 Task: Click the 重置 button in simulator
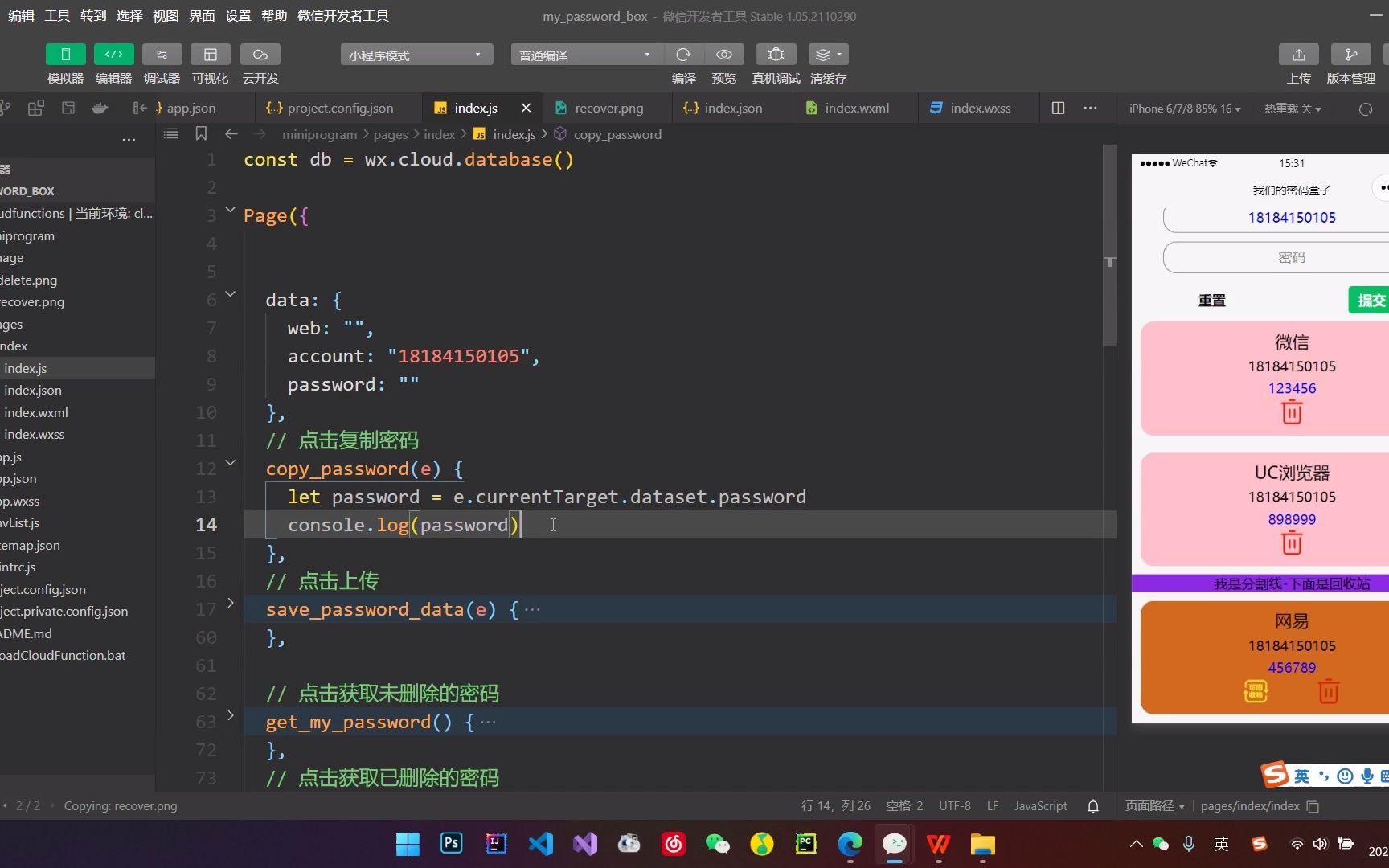[1212, 301]
